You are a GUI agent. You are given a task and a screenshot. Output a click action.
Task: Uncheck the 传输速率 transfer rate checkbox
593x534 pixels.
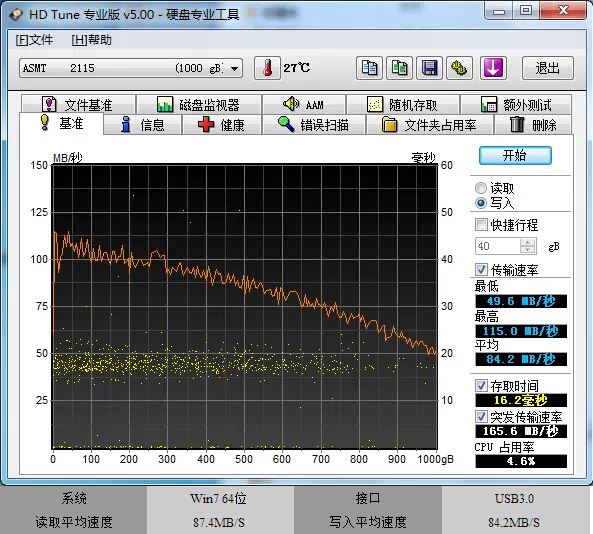481,269
